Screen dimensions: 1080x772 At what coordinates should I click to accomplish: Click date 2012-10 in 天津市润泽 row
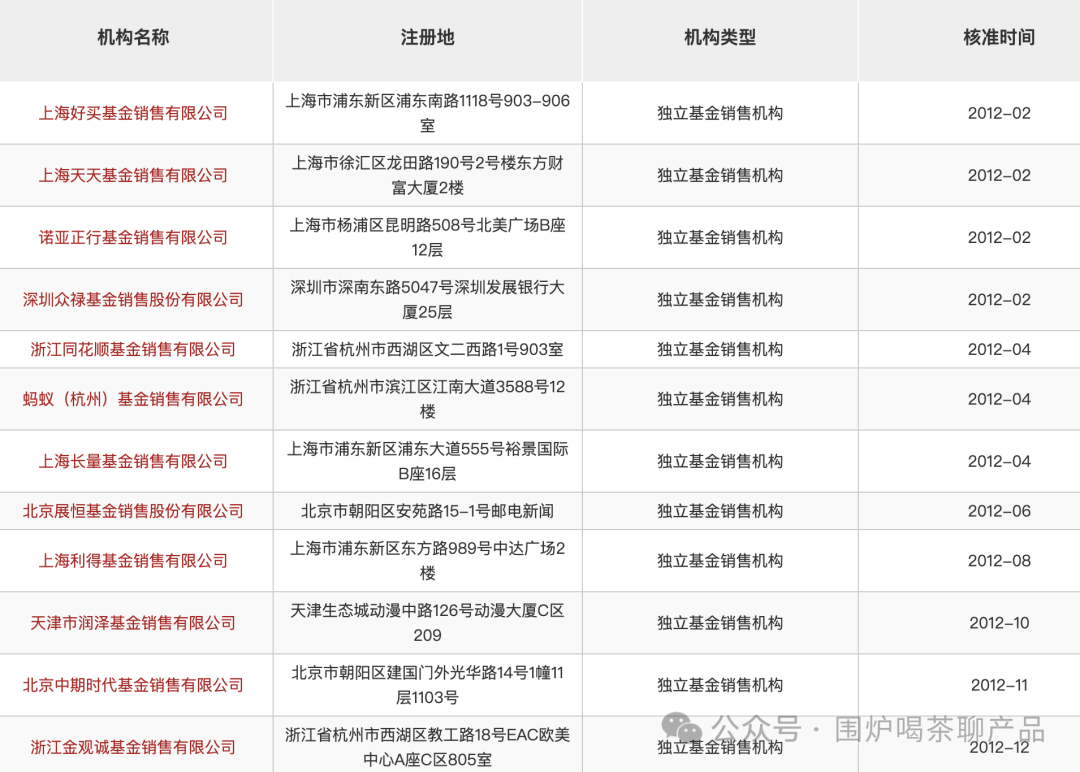click(999, 623)
